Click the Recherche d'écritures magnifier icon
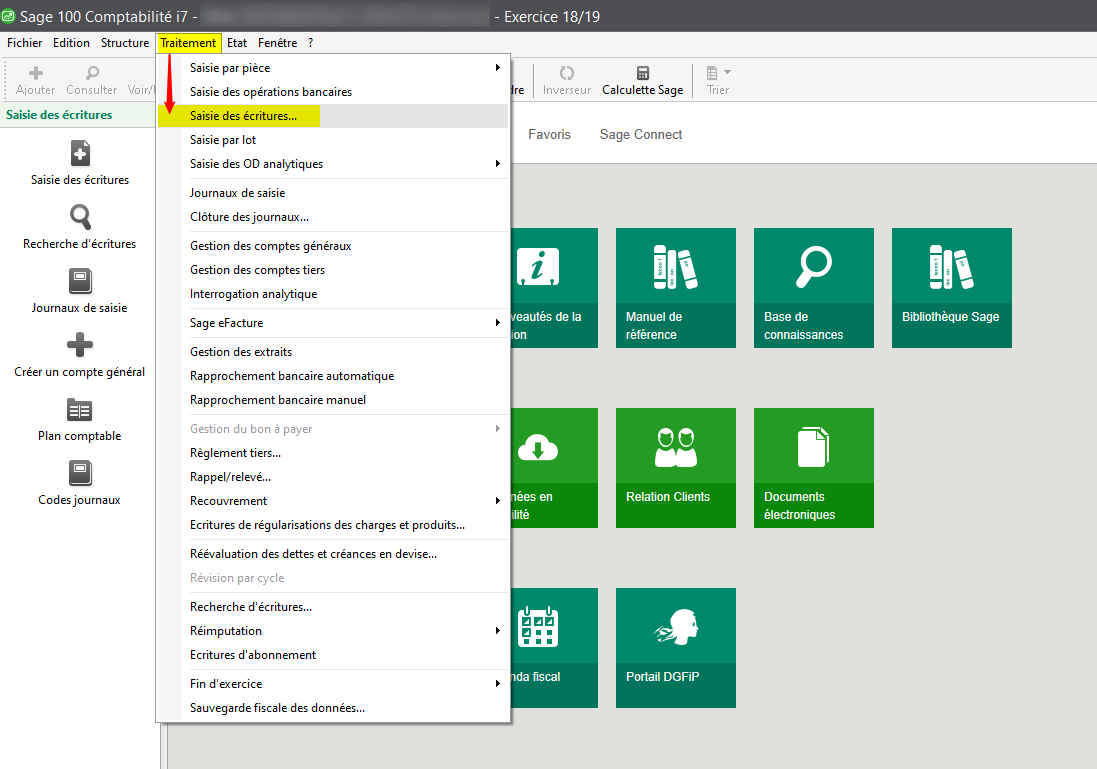The height and width of the screenshot is (769, 1097). [x=80, y=217]
